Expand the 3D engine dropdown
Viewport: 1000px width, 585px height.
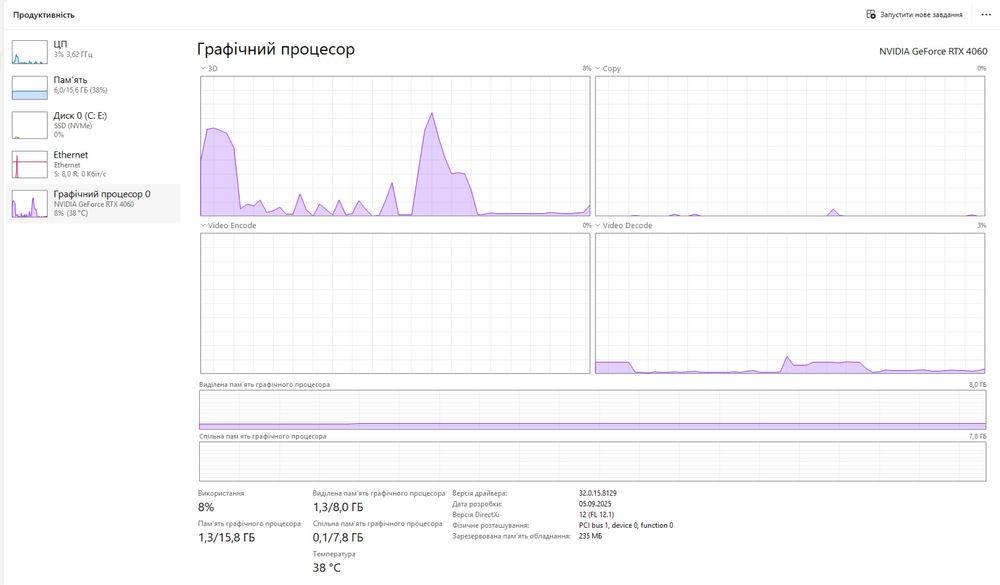pyautogui.click(x=203, y=68)
